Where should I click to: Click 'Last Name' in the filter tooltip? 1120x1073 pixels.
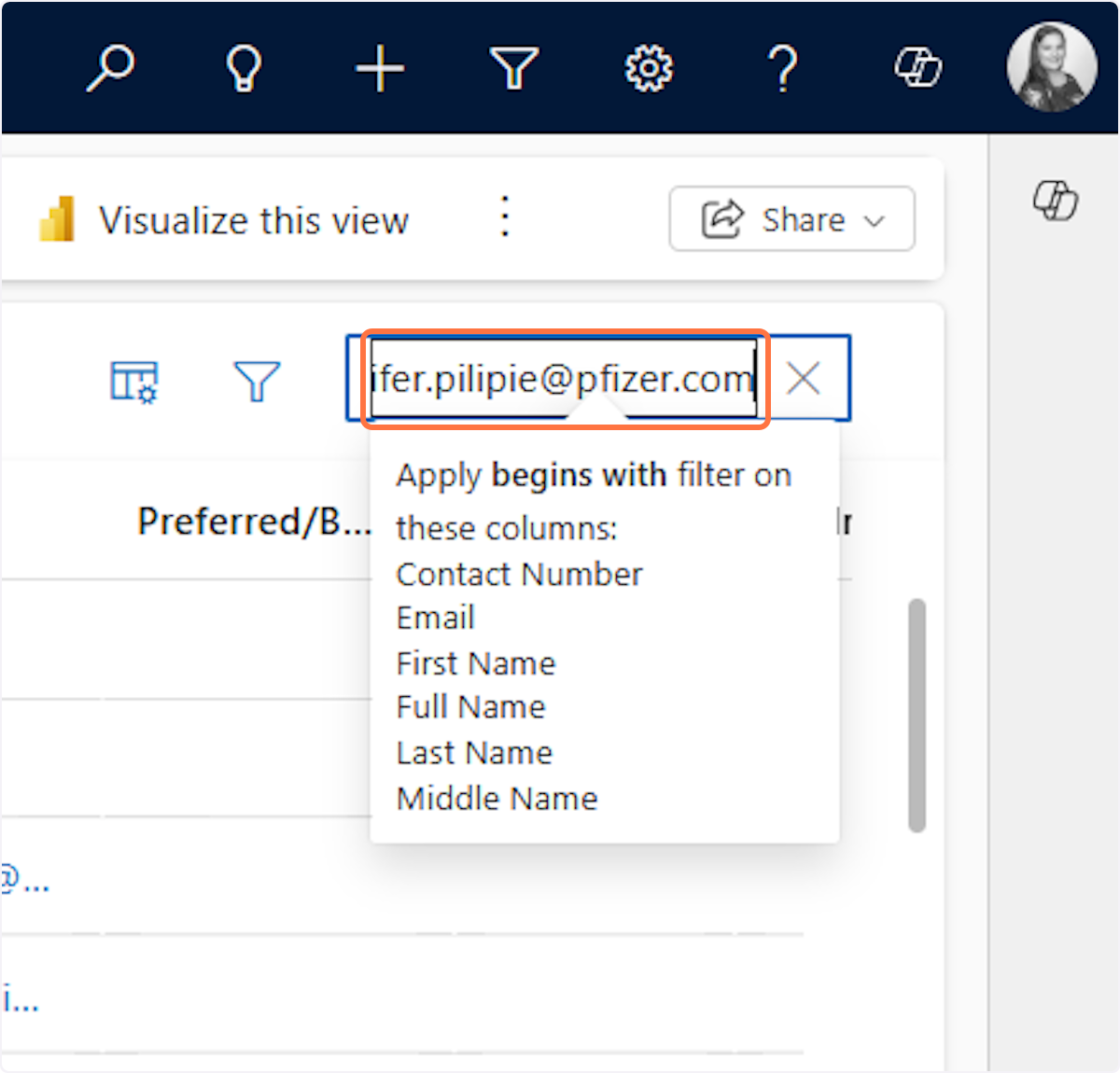[474, 753]
